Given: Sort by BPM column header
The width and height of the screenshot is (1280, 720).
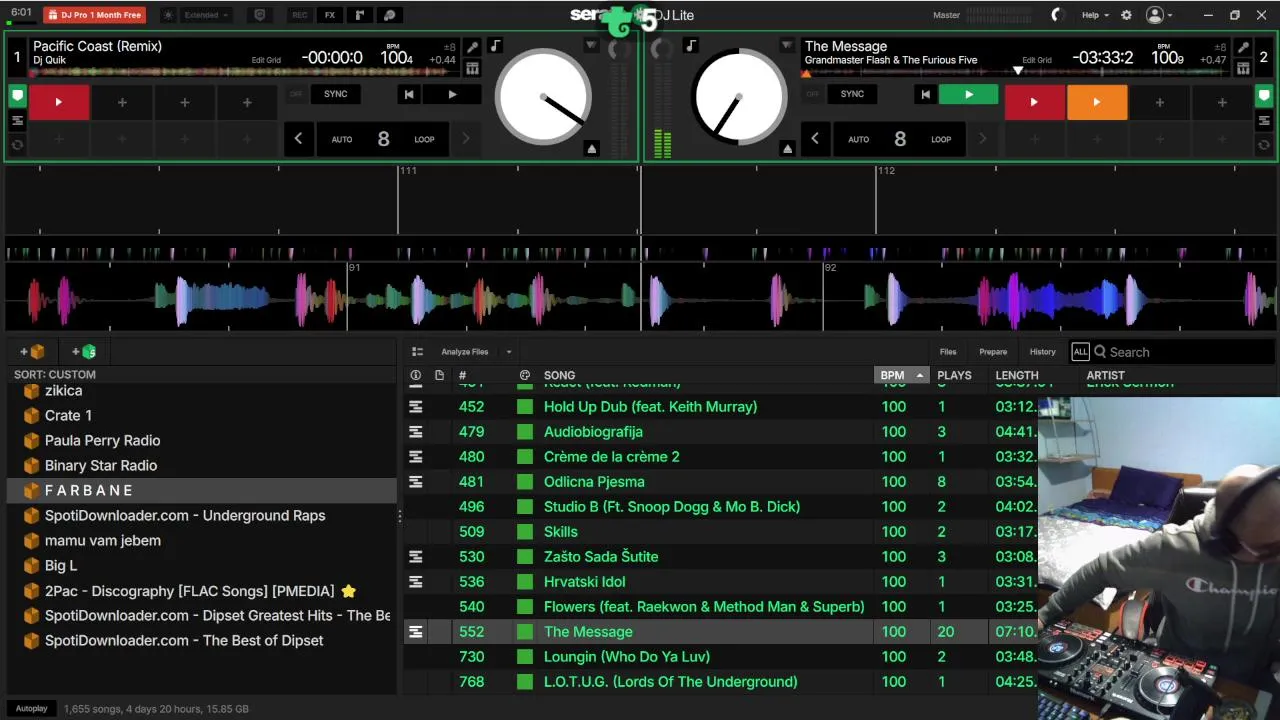Looking at the screenshot, I should [902, 376].
